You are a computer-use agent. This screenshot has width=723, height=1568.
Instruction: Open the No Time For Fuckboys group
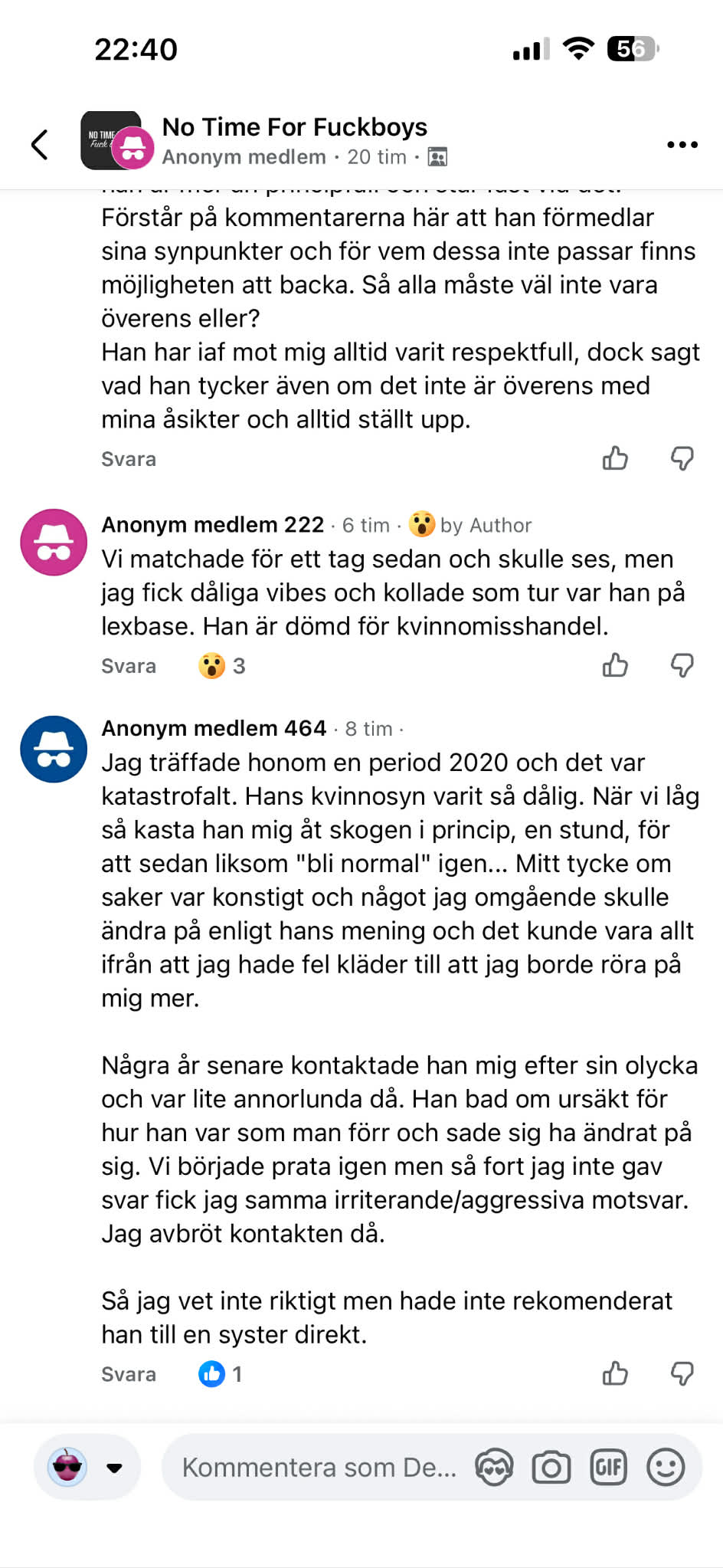[294, 127]
